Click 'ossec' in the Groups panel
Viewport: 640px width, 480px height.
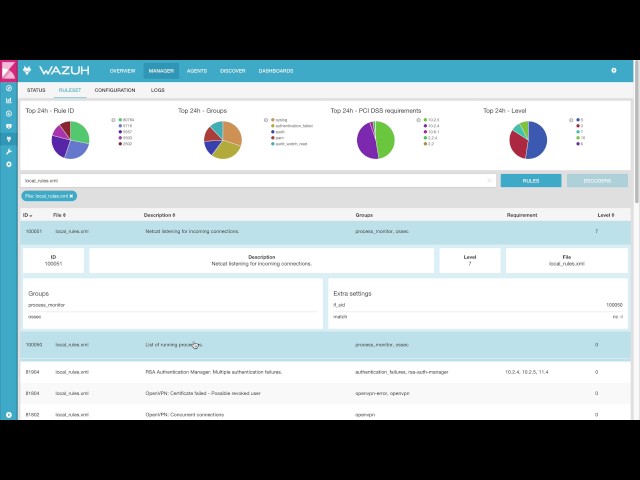35,317
